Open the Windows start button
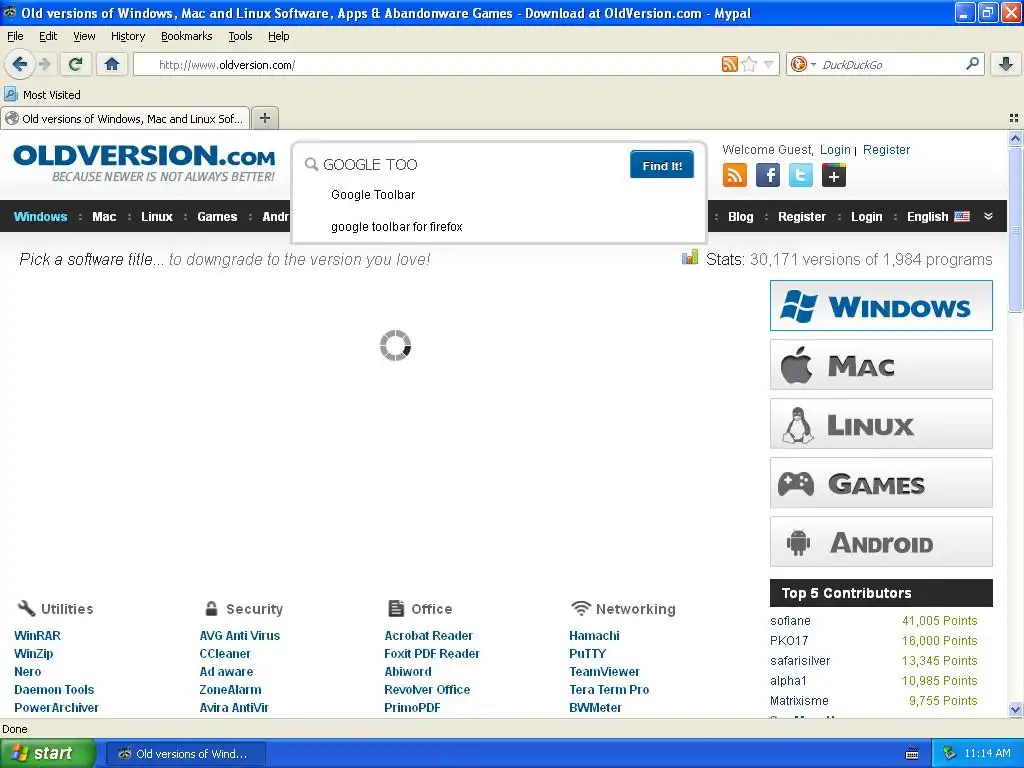Viewport: 1024px width, 768px height. pos(47,754)
